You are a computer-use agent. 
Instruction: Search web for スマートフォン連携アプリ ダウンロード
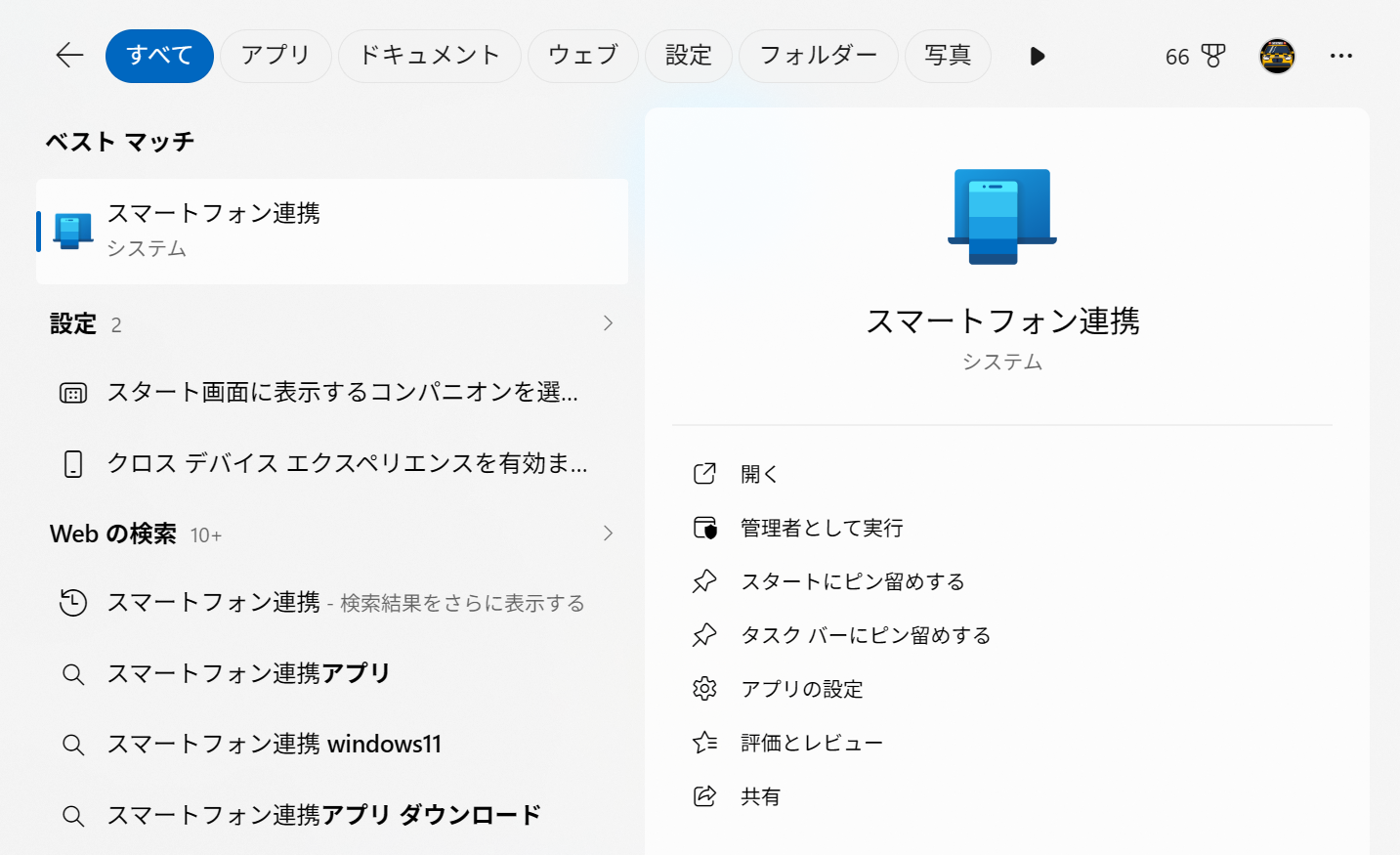click(x=332, y=816)
